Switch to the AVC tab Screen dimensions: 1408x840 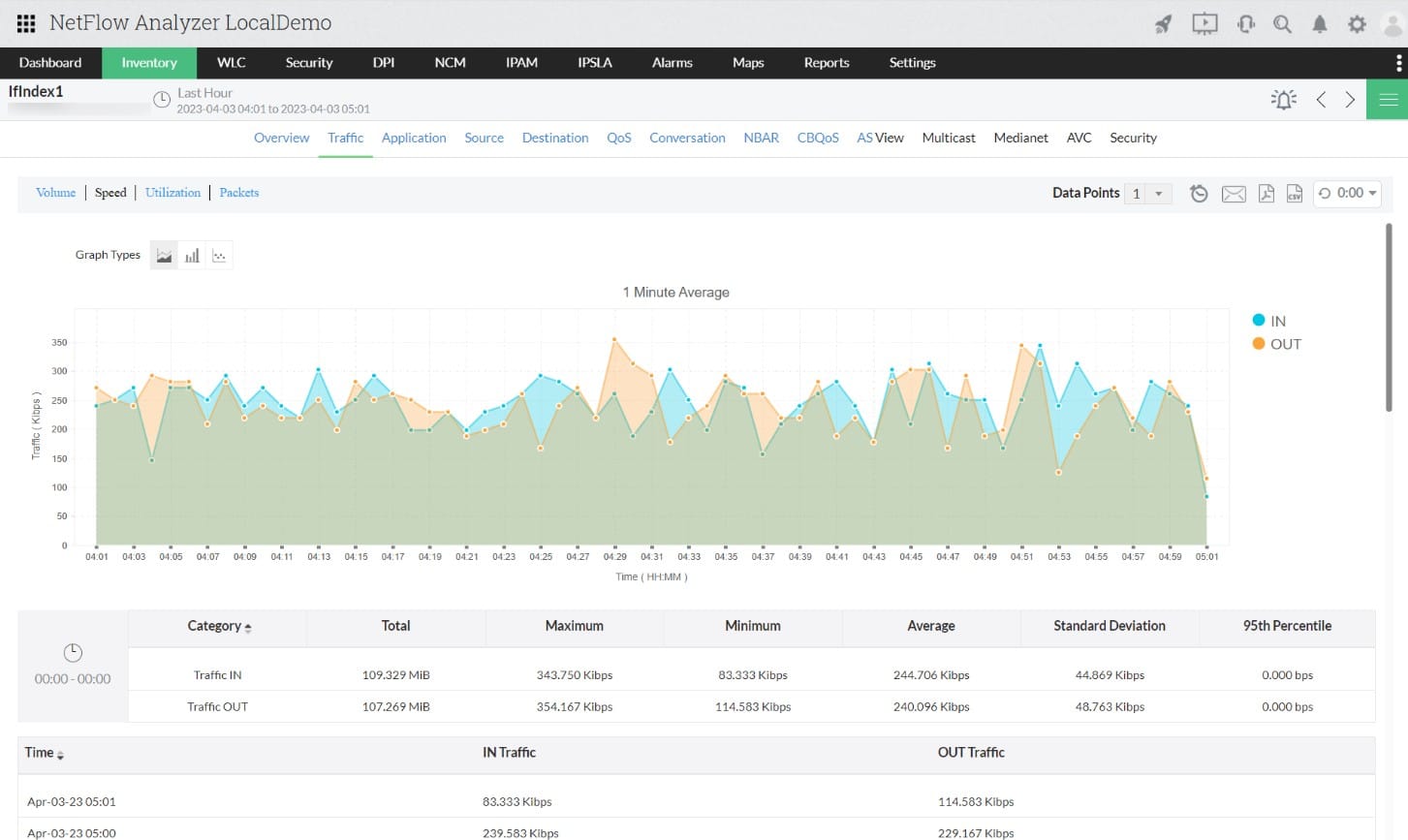(x=1079, y=139)
